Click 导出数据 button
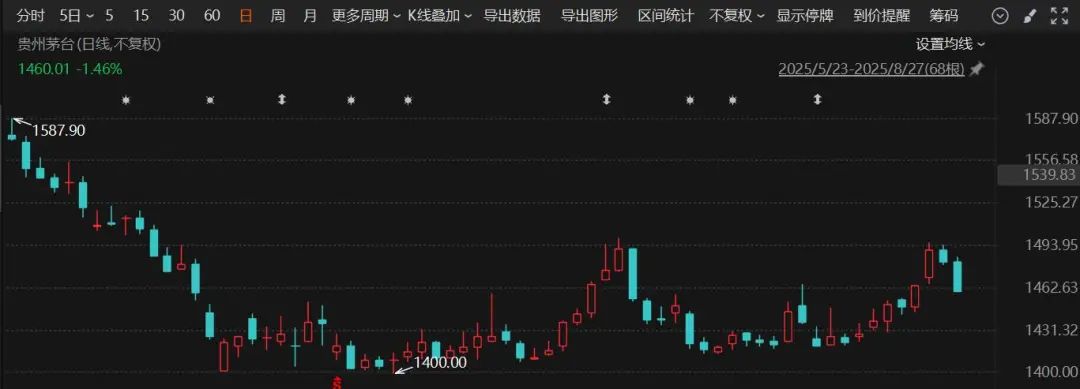The width and height of the screenshot is (1080, 389). point(512,15)
